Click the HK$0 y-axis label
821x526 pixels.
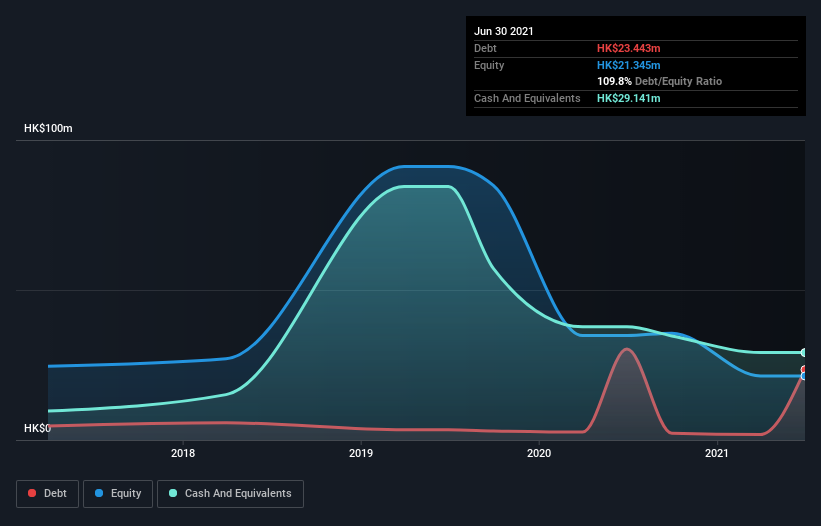pos(37,428)
